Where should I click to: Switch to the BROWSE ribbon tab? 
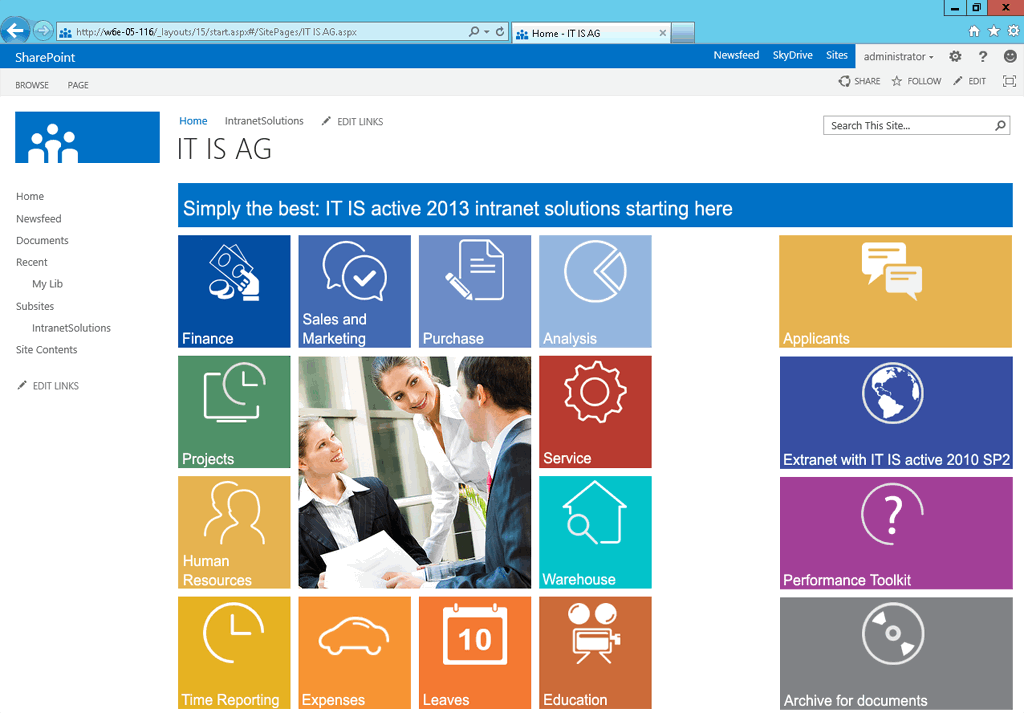pos(32,85)
